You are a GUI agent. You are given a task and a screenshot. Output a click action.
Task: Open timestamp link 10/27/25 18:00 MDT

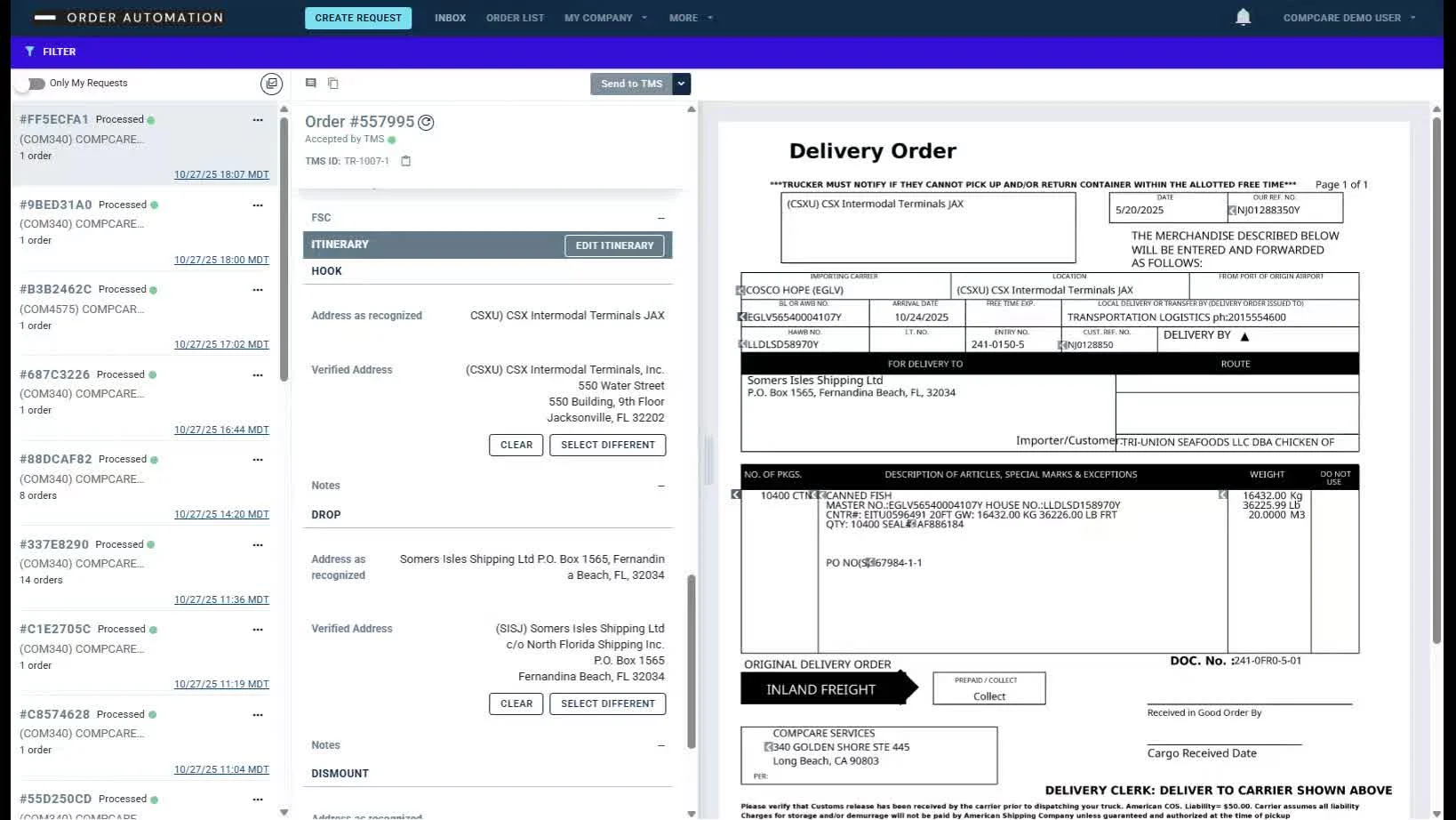[x=221, y=261]
